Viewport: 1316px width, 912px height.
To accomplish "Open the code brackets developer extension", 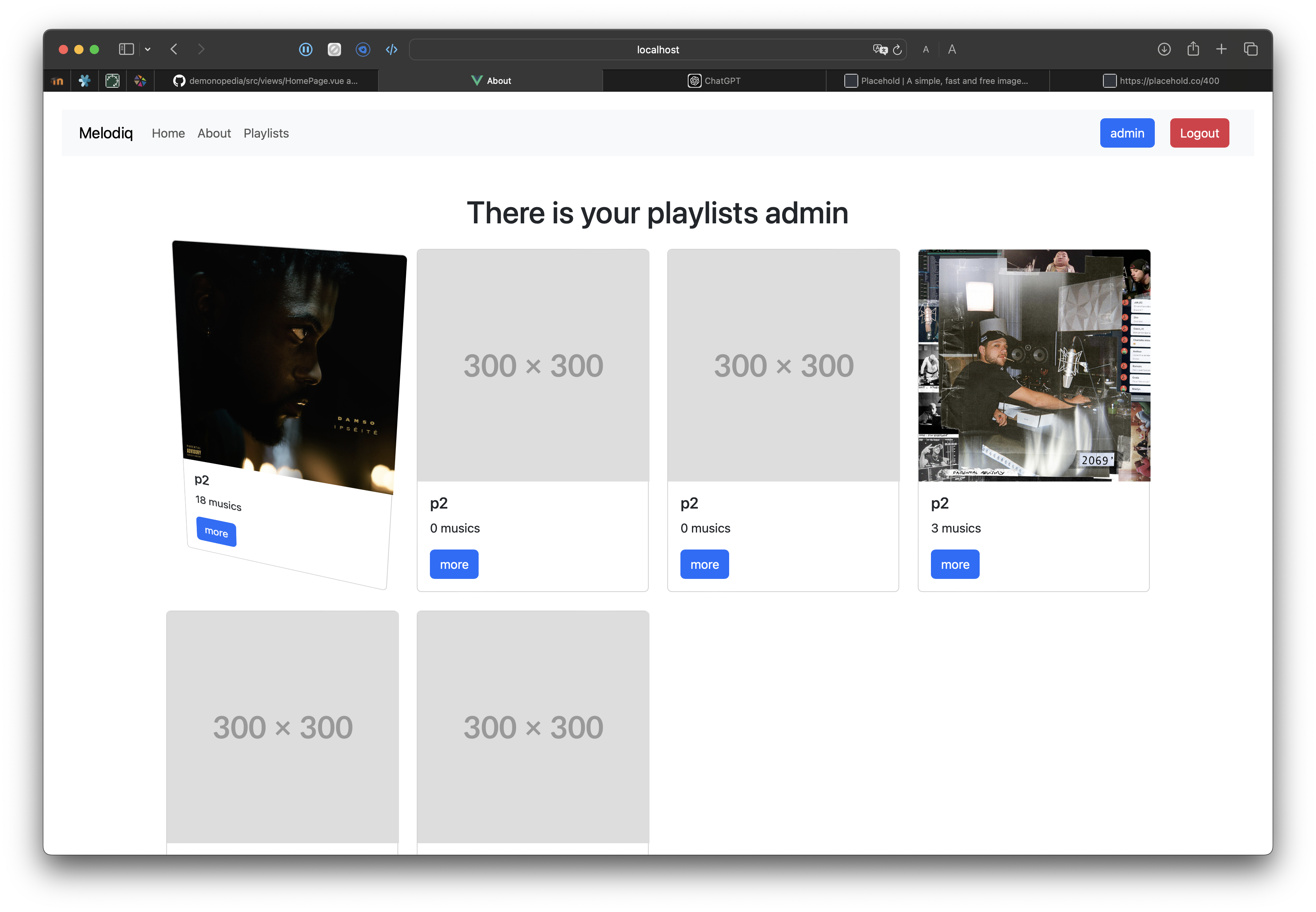I will tap(392, 50).
